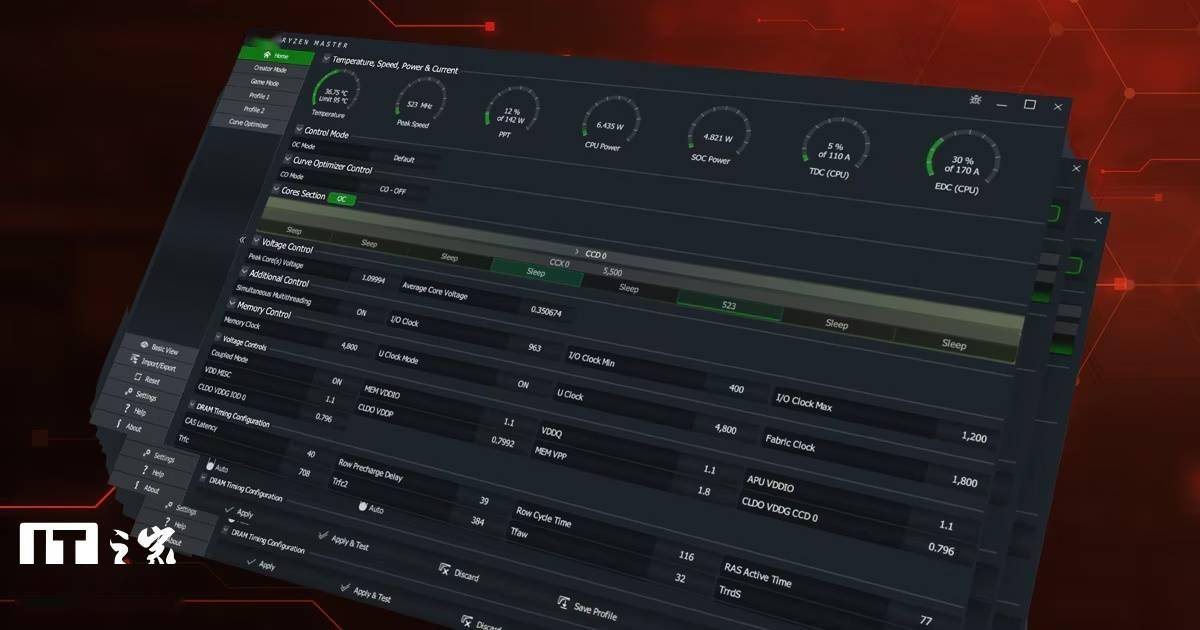Click the TDC (CPU) gauge
1200x630 pixels.
(x=833, y=149)
